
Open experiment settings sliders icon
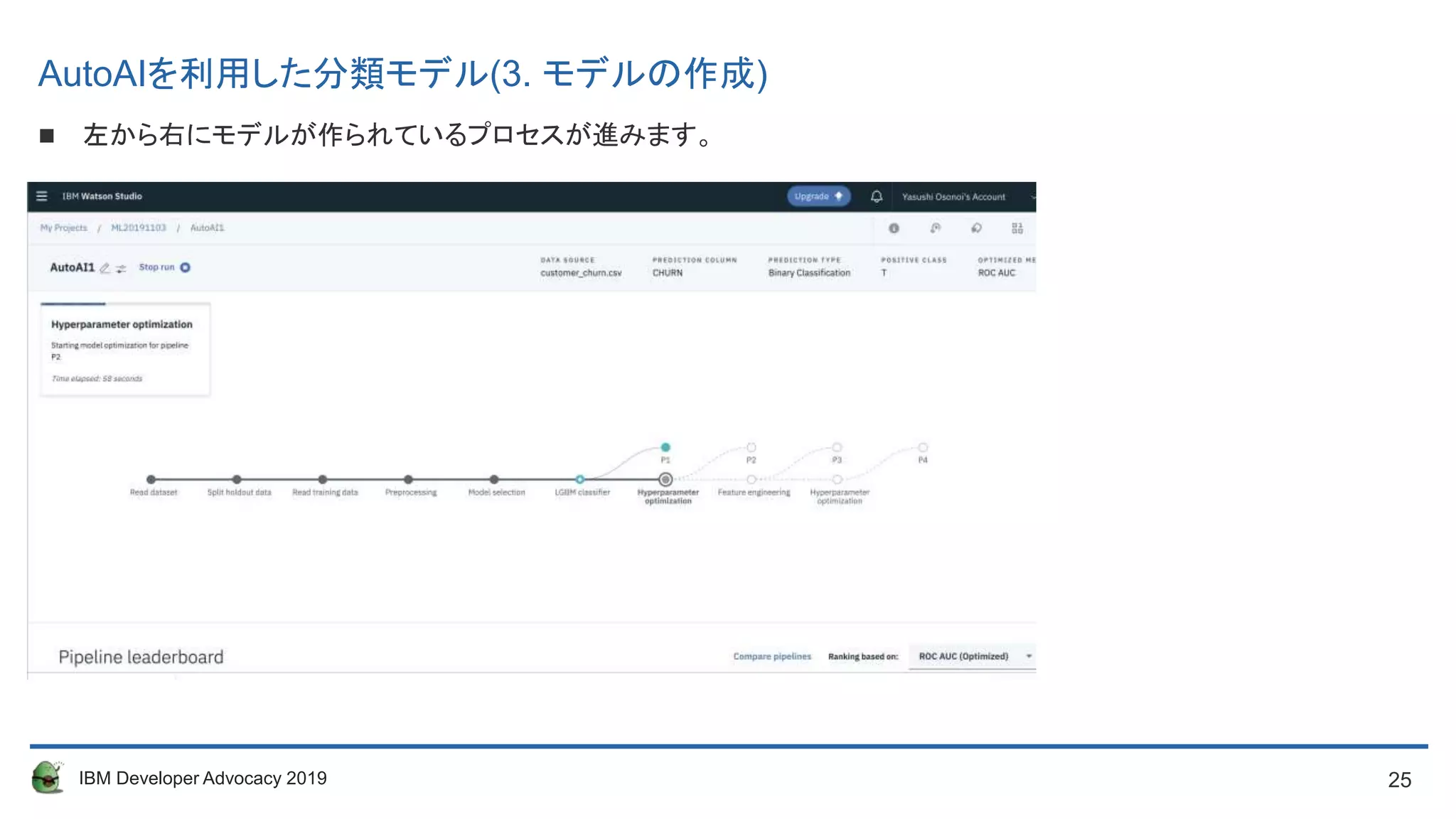point(121,269)
